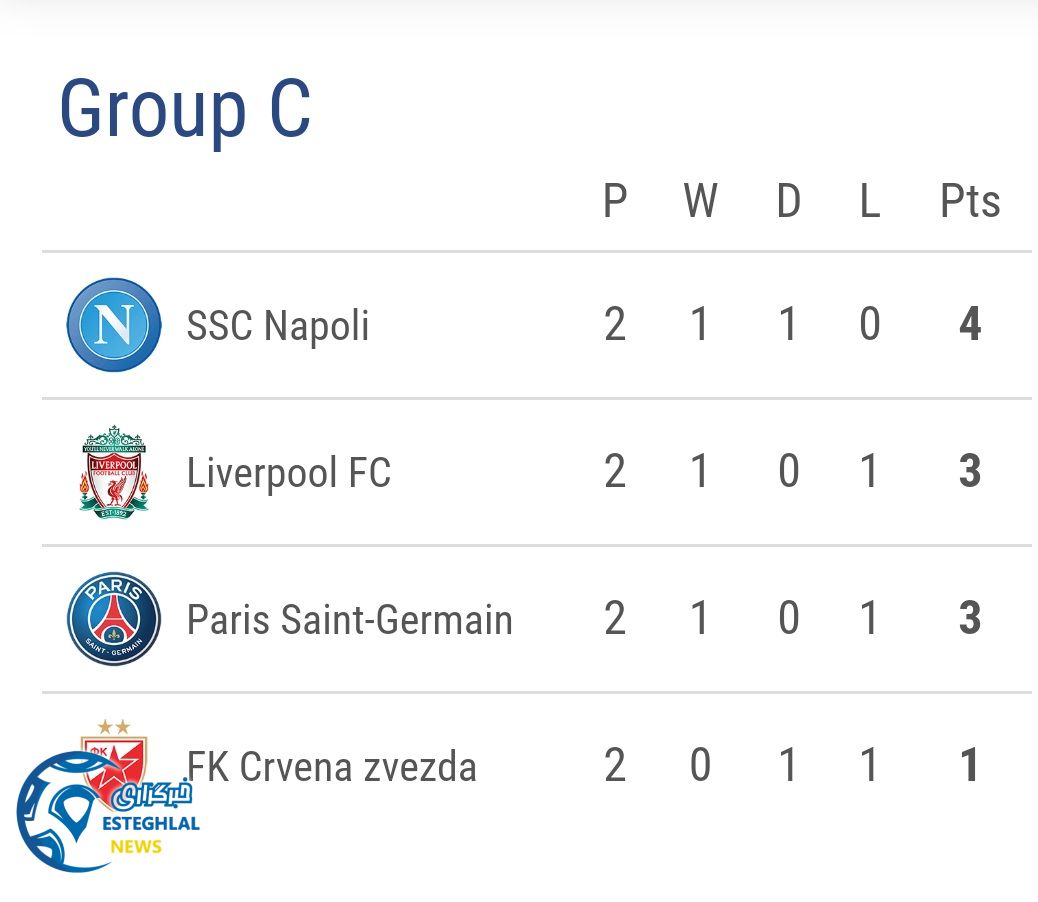This screenshot has height=902, width=1038.
Task: Click the Liverpool FC club crest
Action: pos(114,472)
